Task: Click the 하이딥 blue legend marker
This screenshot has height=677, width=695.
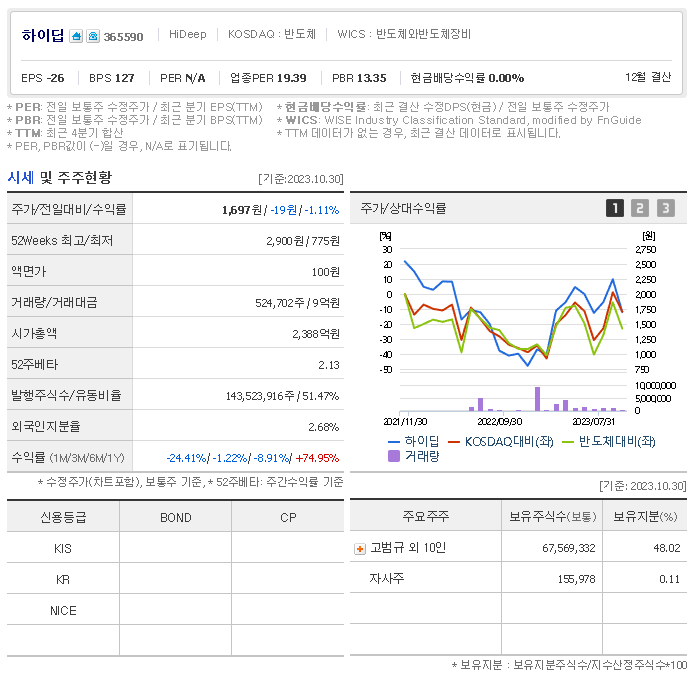Action: [x=394, y=442]
